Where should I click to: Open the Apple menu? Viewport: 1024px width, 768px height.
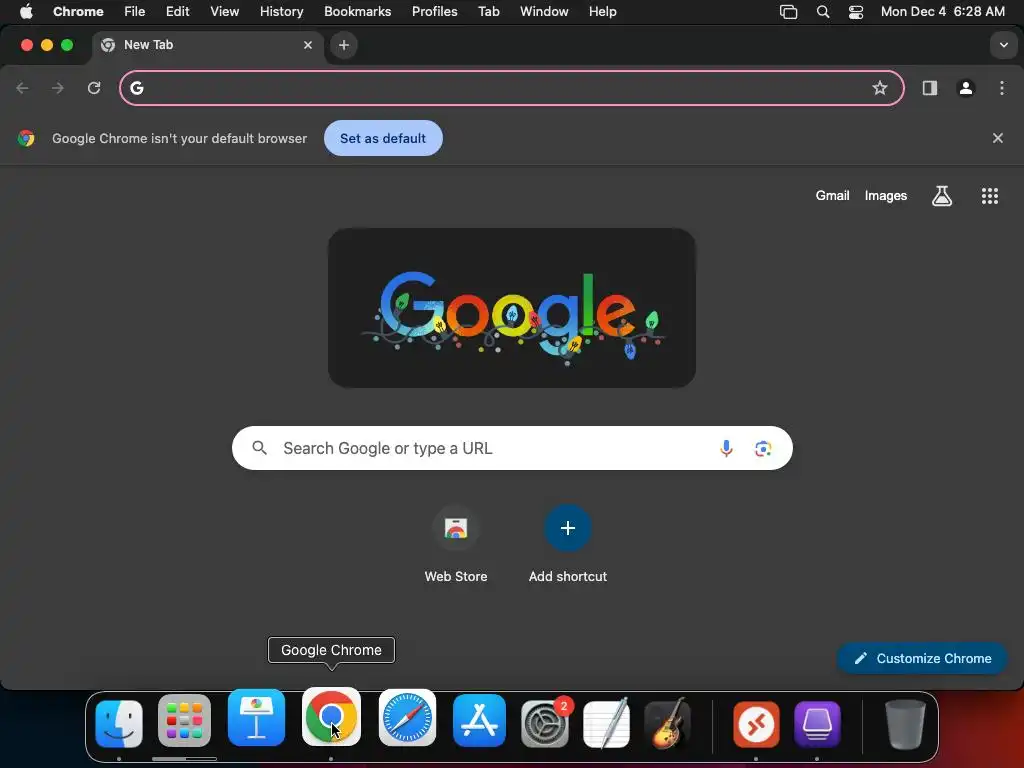[x=26, y=11]
